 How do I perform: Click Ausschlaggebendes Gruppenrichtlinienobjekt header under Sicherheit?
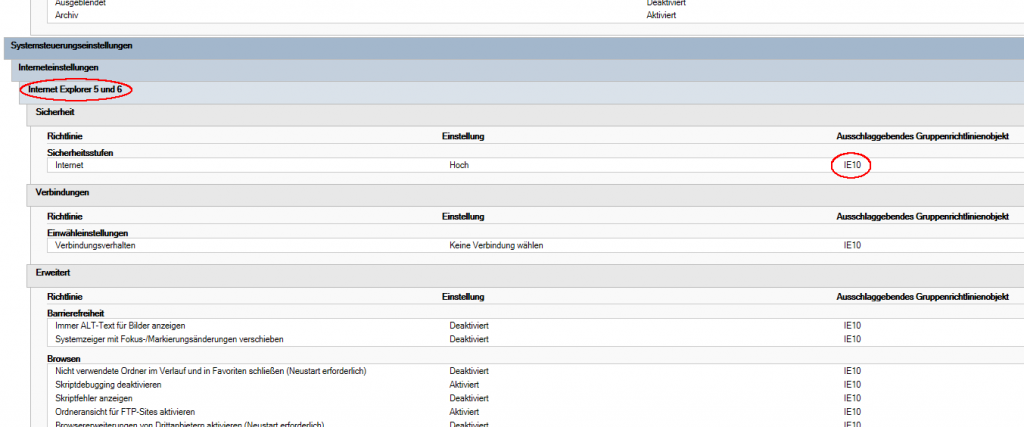[923, 136]
